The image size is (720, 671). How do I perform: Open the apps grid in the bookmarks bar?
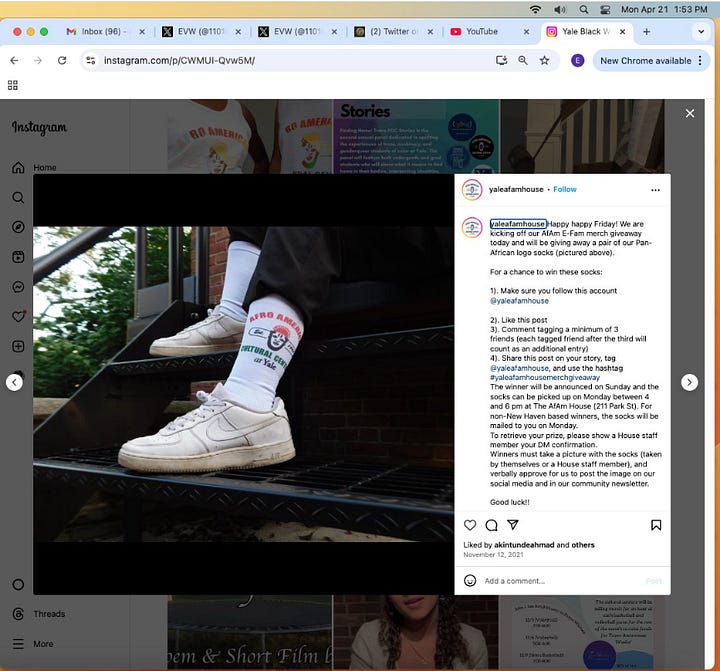[13, 85]
